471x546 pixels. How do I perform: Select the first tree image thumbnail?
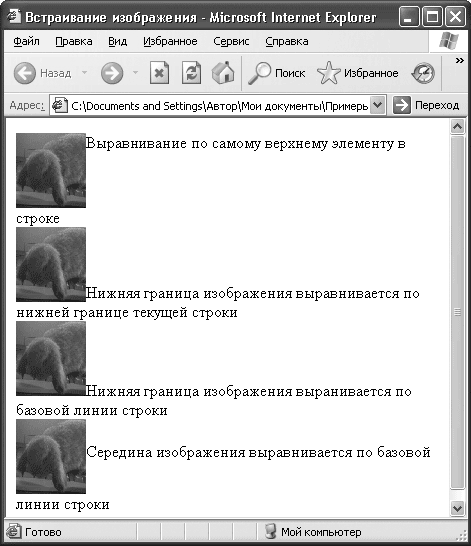(51, 170)
